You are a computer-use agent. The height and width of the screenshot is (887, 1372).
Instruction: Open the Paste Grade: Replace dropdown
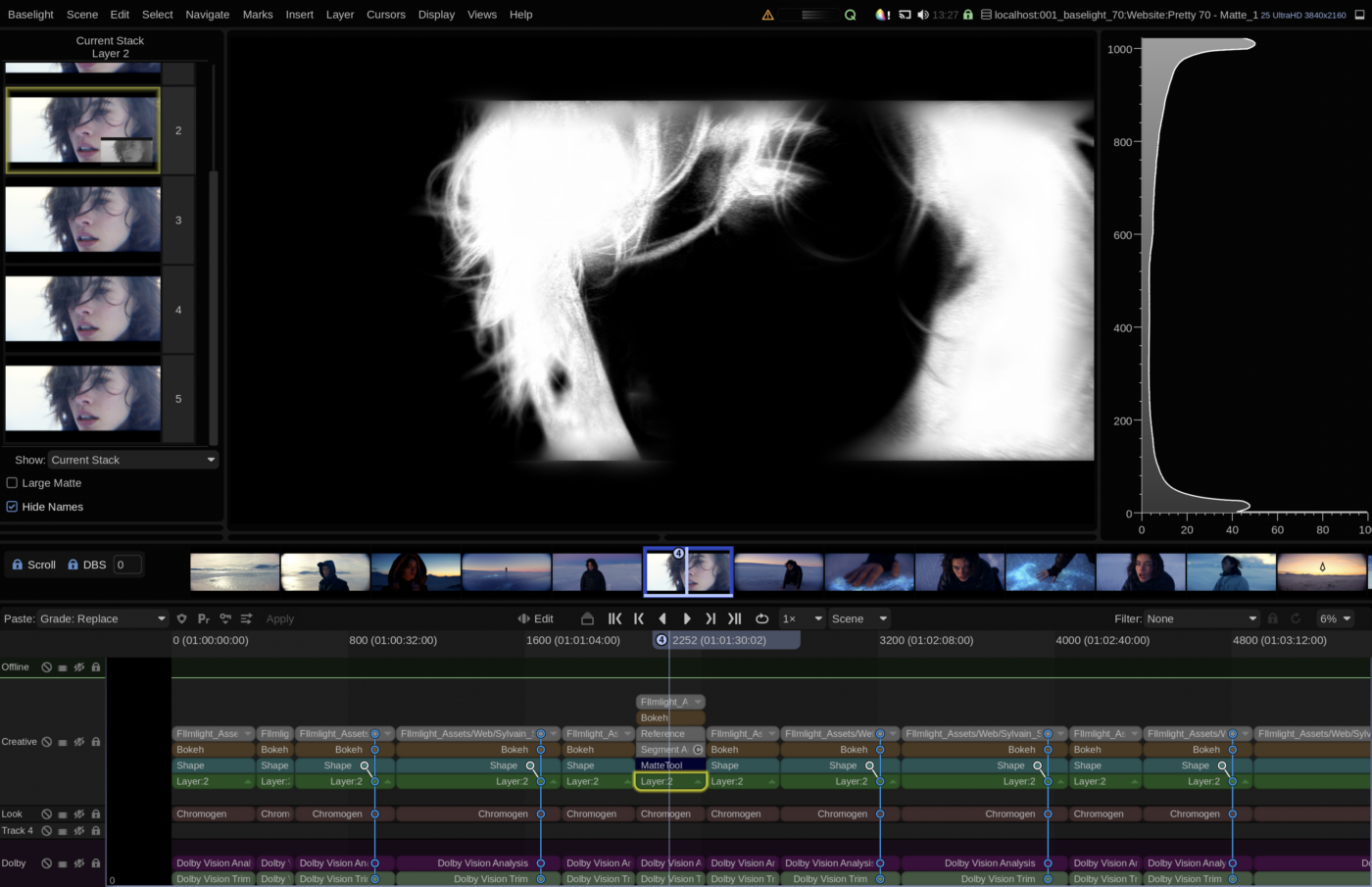pos(102,618)
